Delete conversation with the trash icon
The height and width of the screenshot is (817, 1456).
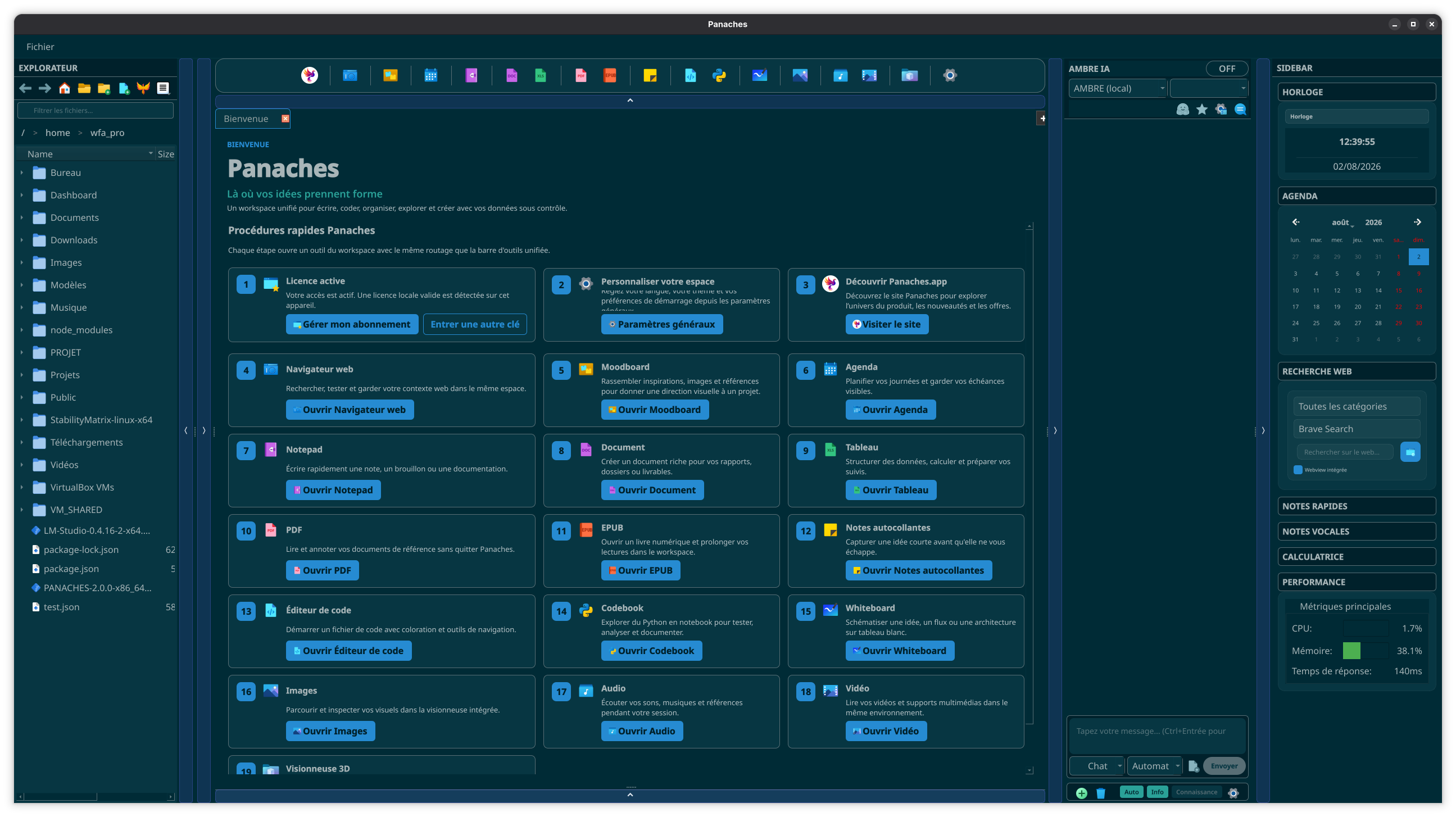pos(1100,793)
